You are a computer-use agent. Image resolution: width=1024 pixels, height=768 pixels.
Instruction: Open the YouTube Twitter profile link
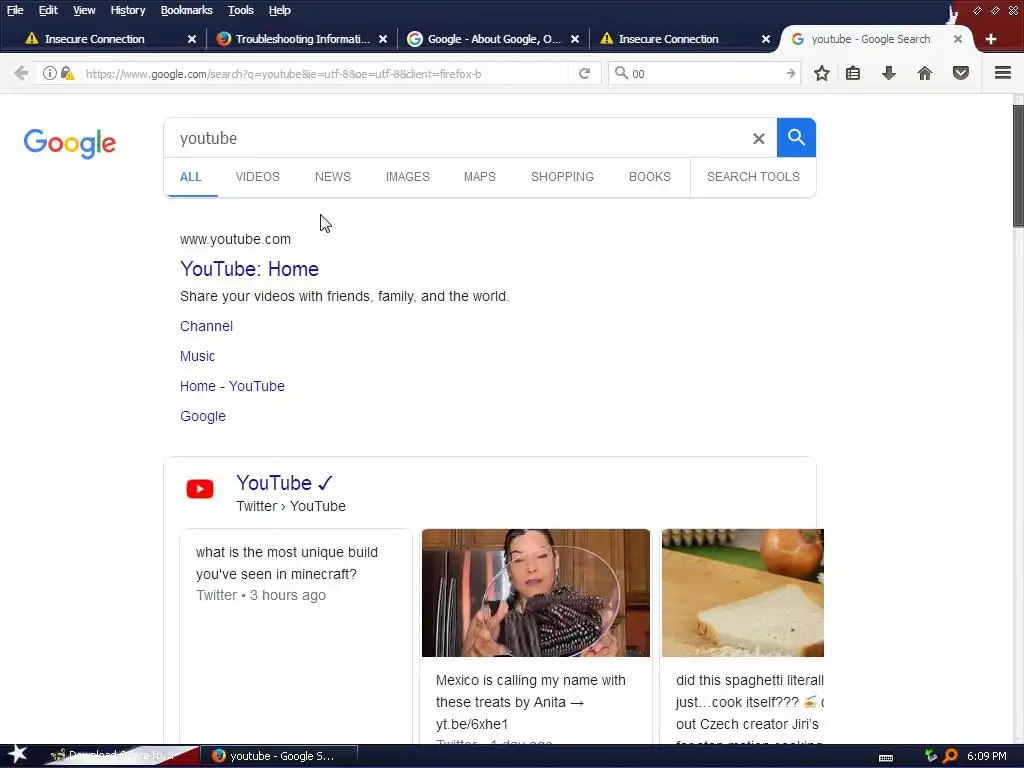coord(285,483)
